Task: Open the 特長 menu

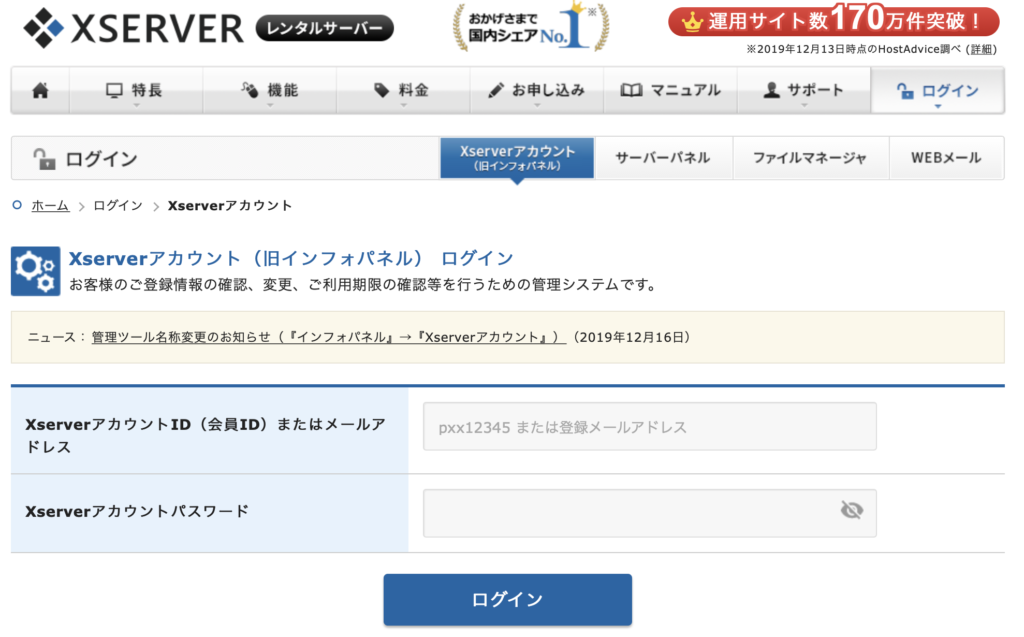Action: tap(136, 90)
